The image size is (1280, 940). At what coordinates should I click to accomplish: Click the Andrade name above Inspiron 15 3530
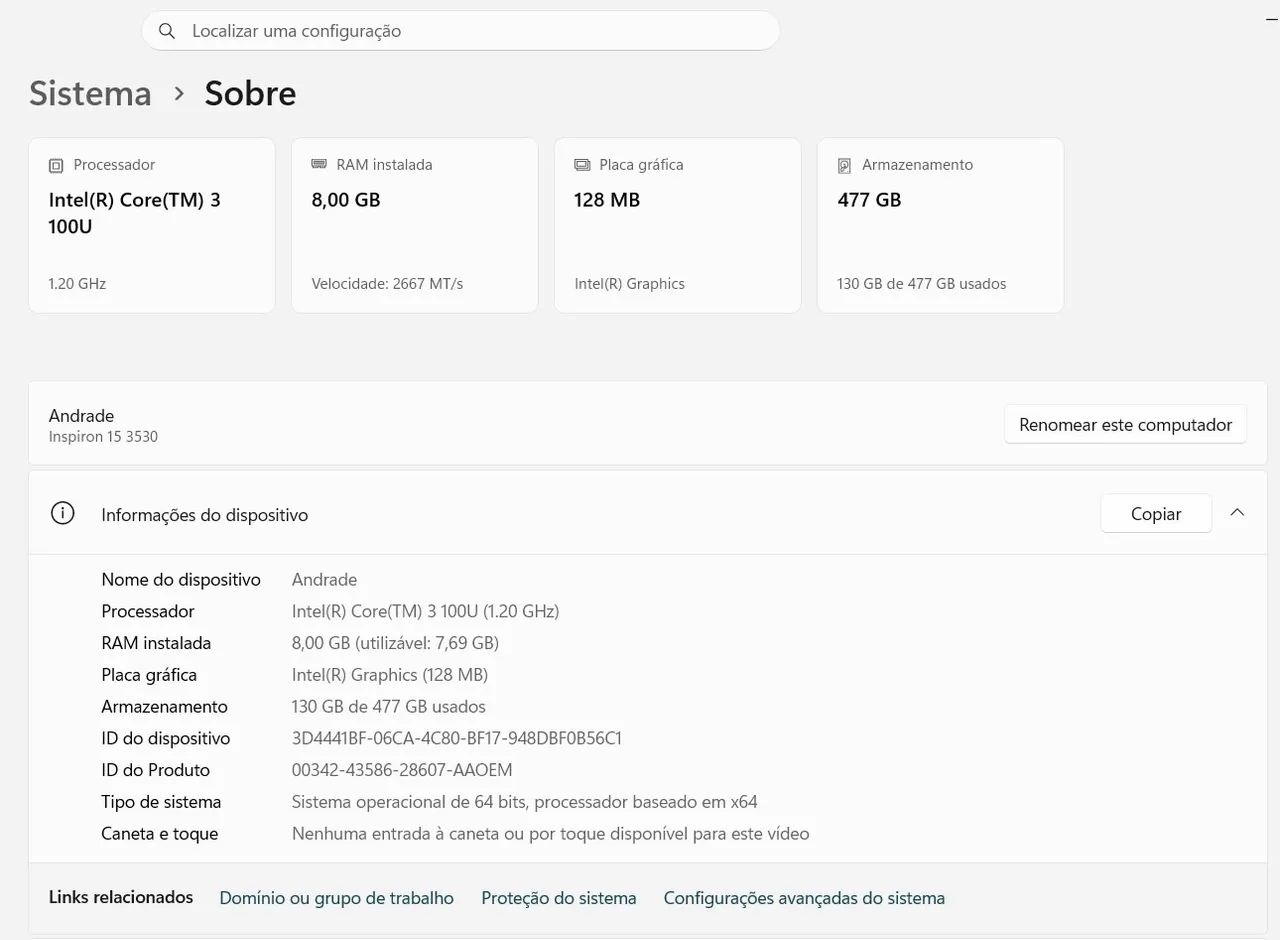click(81, 415)
